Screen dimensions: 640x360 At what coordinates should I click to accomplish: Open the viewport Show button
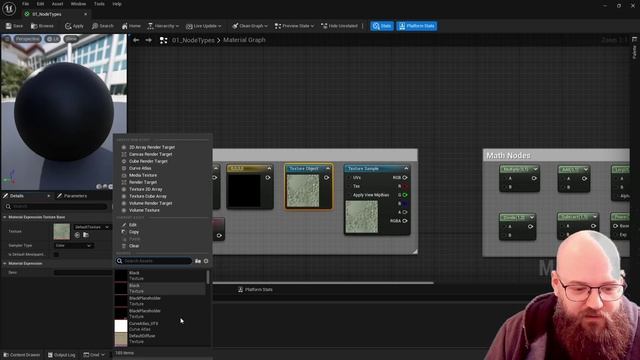[71, 39]
